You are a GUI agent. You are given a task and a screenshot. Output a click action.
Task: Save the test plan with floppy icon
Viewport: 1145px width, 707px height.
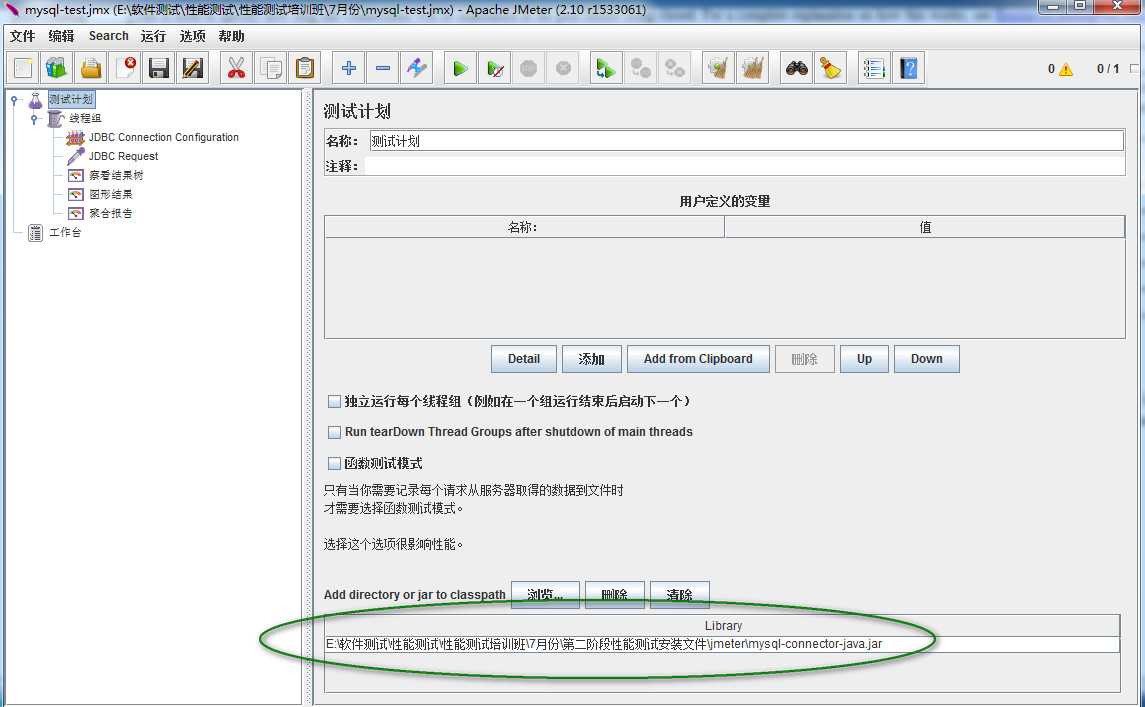[158, 69]
